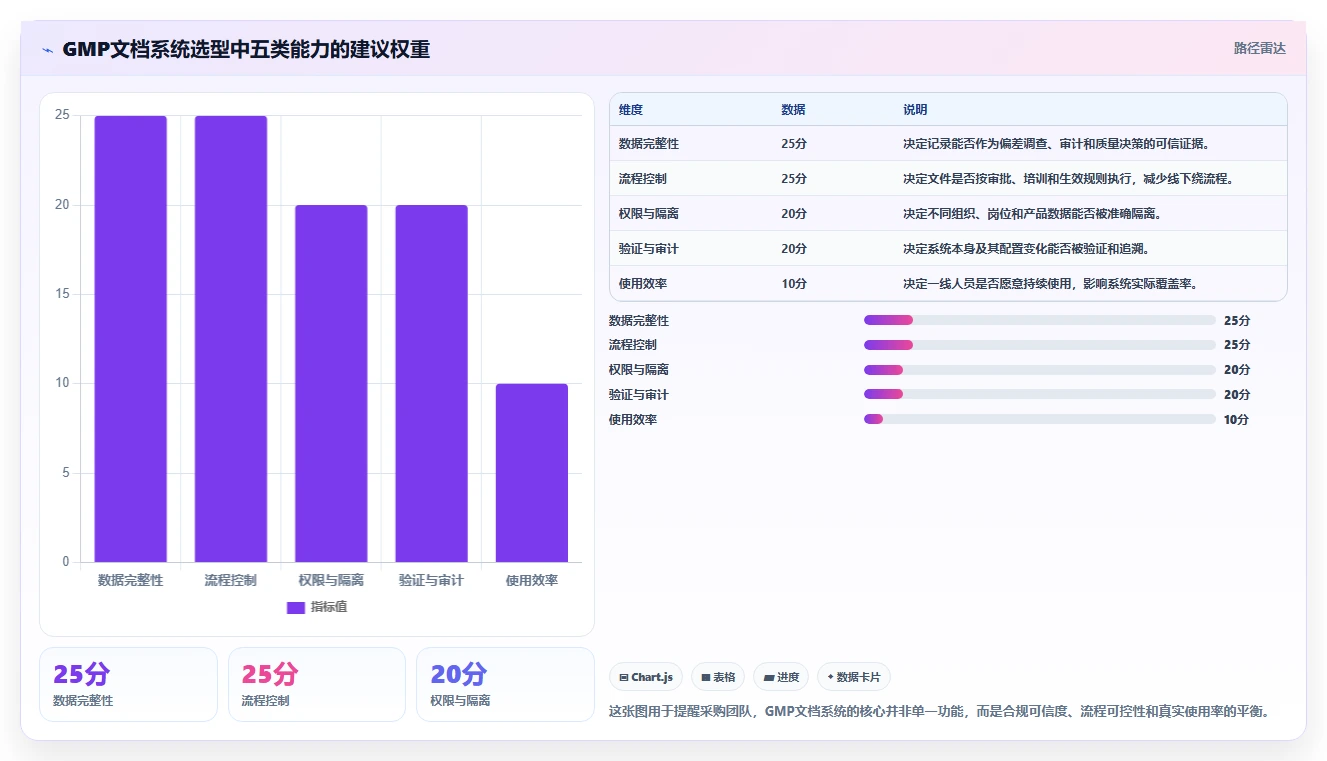Click the 使用效率 bar in chart

pos(532,473)
